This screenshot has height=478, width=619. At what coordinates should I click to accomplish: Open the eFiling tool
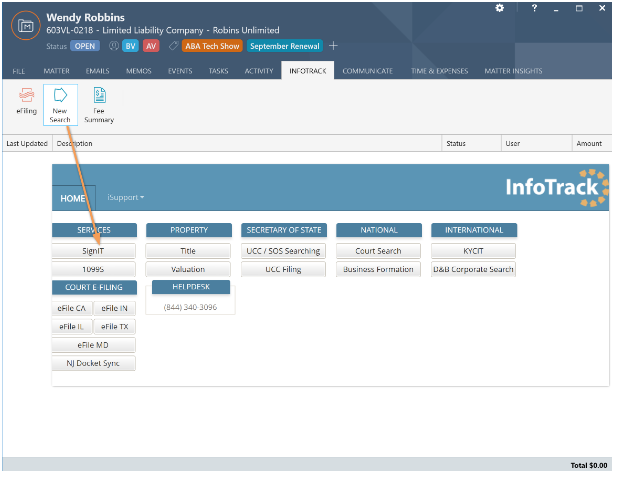click(26, 101)
